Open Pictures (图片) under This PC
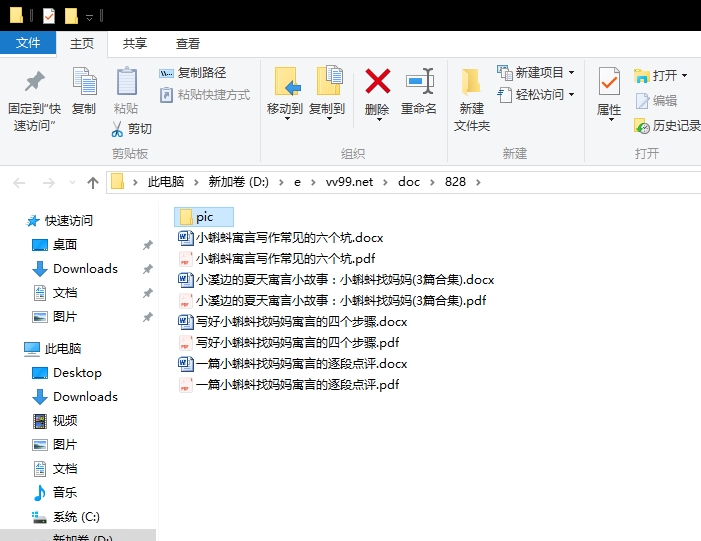 (x=55, y=445)
